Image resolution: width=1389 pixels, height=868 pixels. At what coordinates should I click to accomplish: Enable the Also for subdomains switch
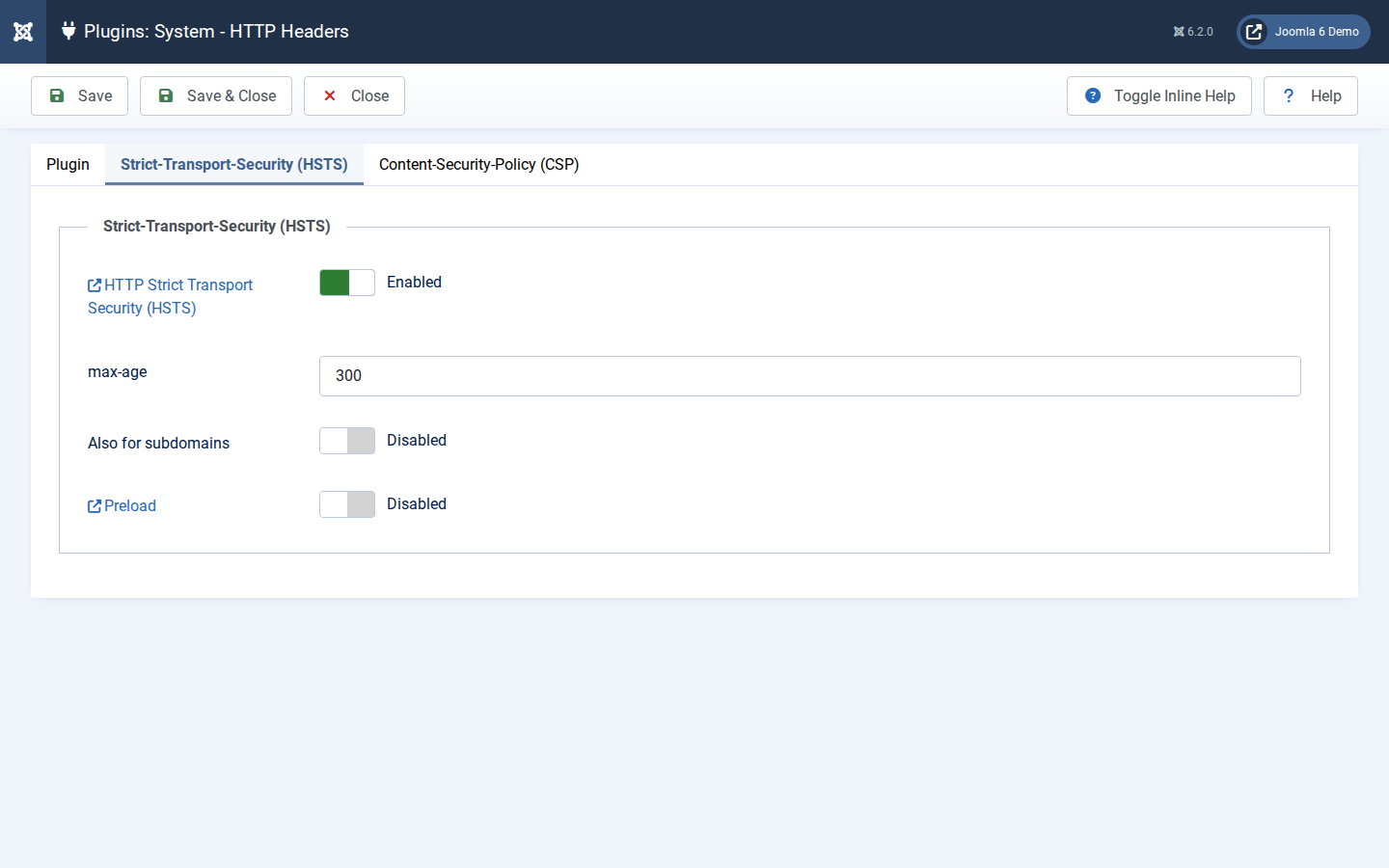pos(347,441)
